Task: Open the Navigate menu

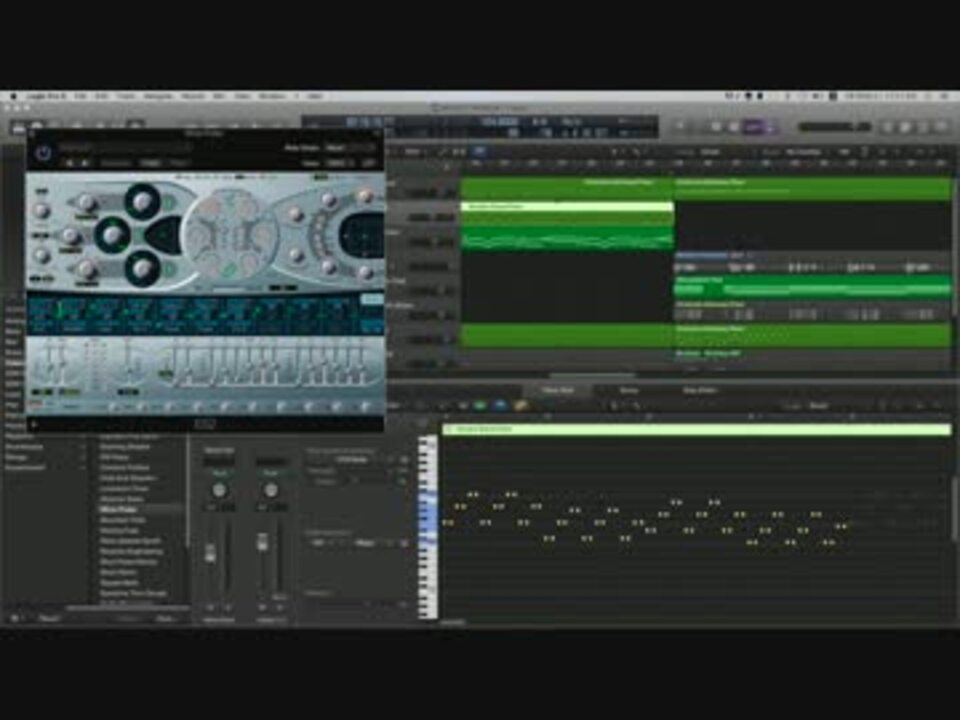Action: pos(158,97)
